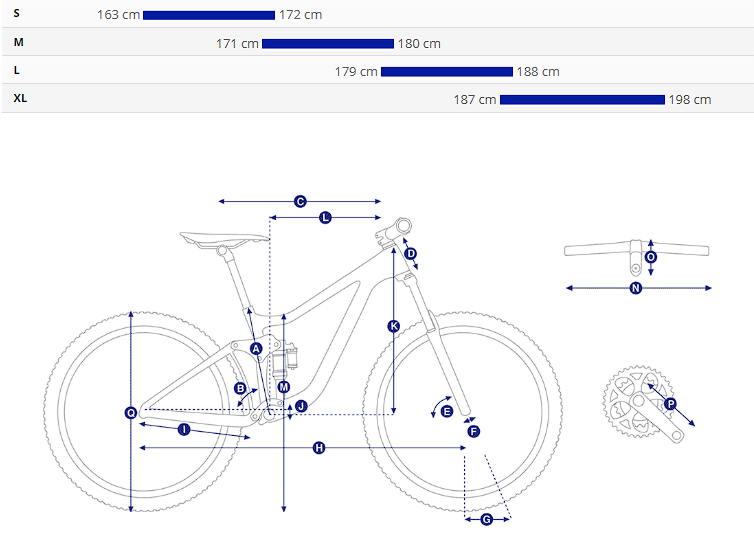Image resolution: width=754 pixels, height=560 pixels.
Task: Select the L reach marker
Action: click(x=325, y=217)
